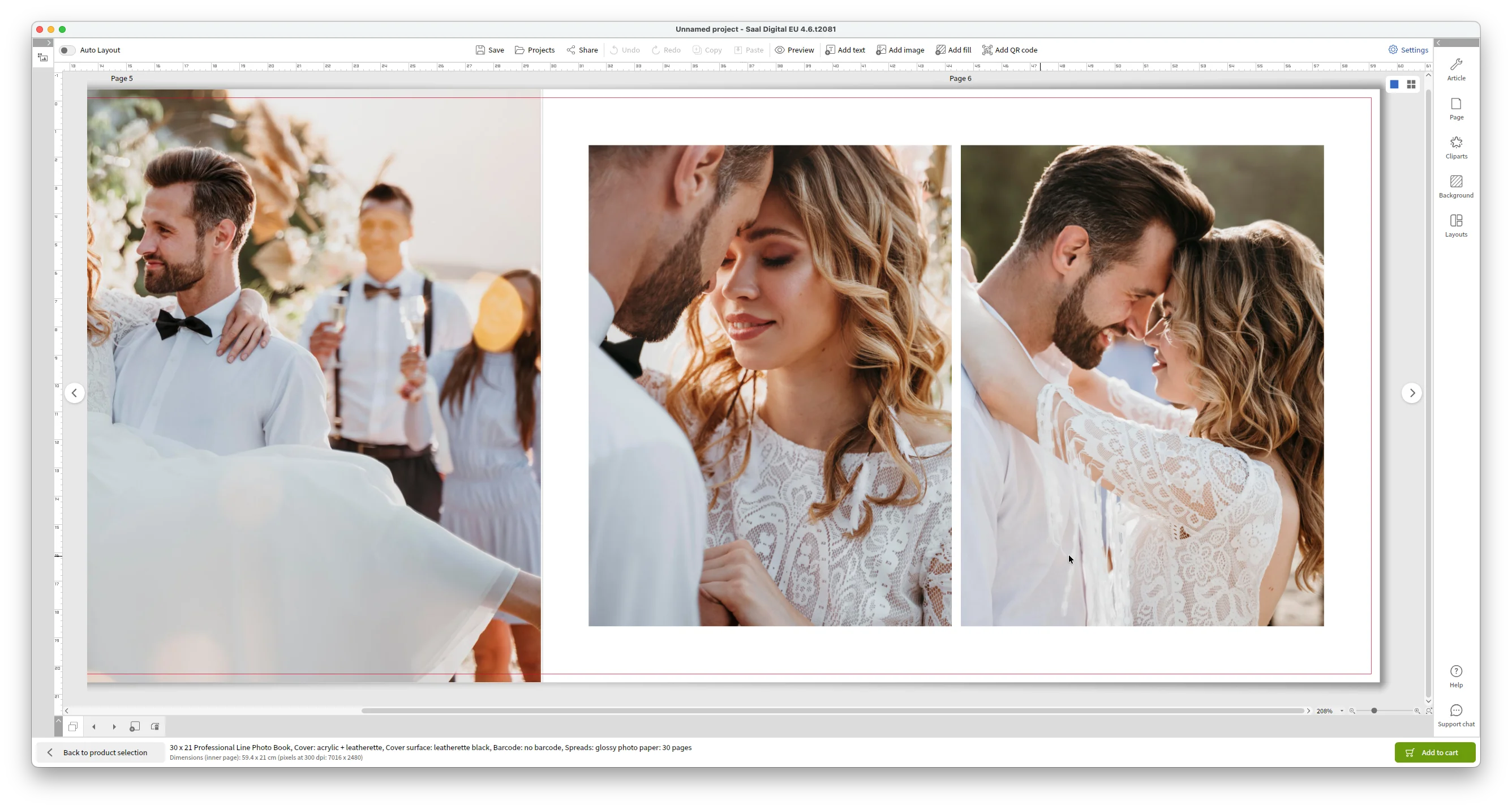Open the Cliparts panel

[1455, 147]
